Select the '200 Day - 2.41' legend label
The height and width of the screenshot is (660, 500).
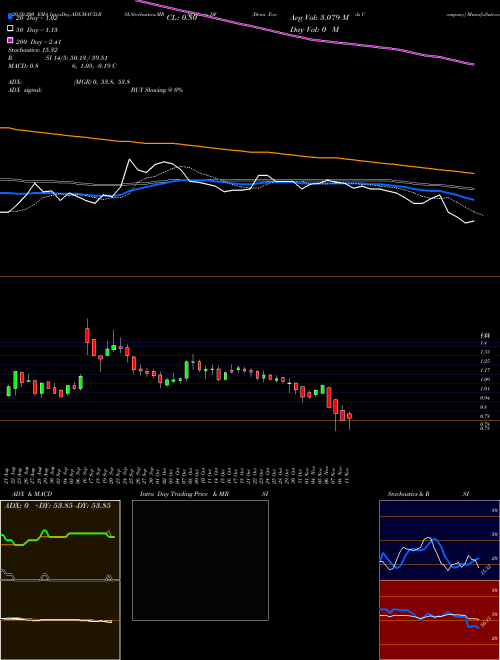(38, 42)
